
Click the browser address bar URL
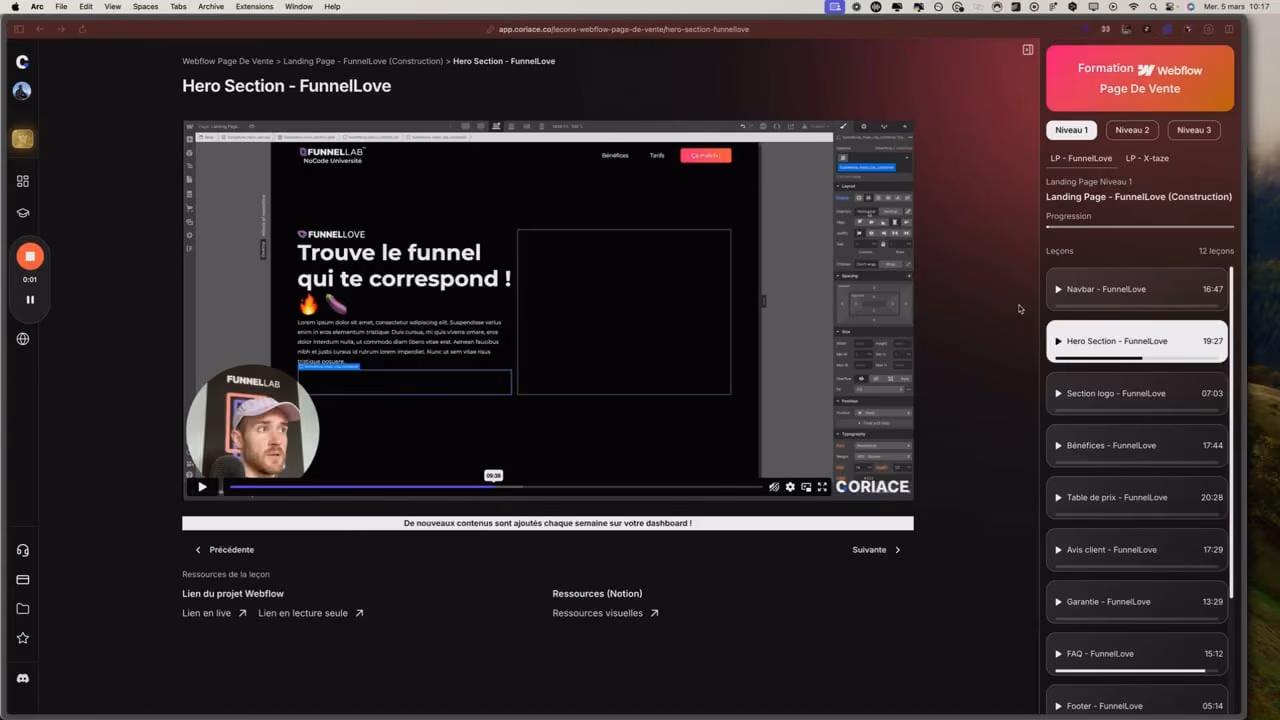point(623,29)
